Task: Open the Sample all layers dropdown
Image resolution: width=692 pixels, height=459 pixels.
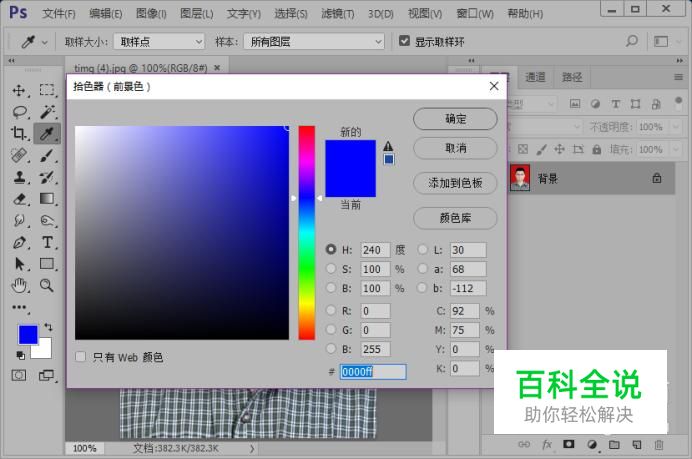Action: (314, 42)
